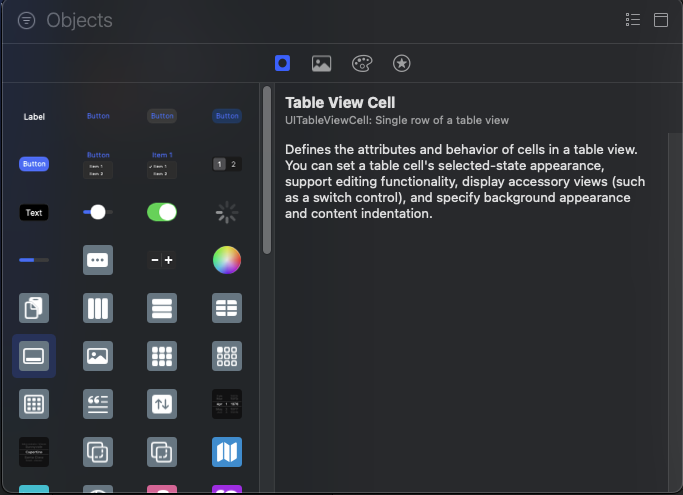
Task: Select the stacked documents icon object
Action: click(x=34, y=308)
